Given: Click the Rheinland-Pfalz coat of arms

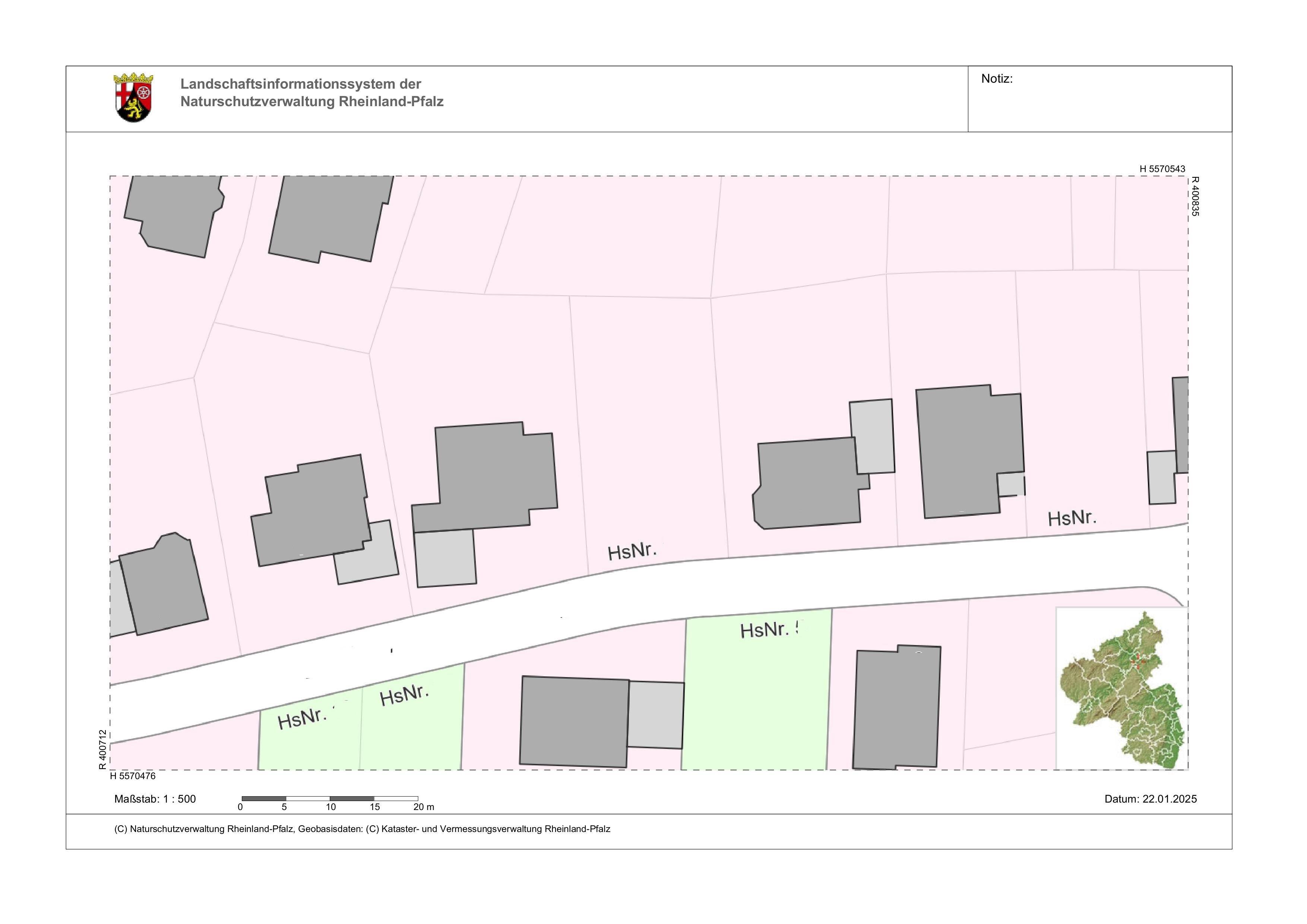Looking at the screenshot, I should pos(135,97).
